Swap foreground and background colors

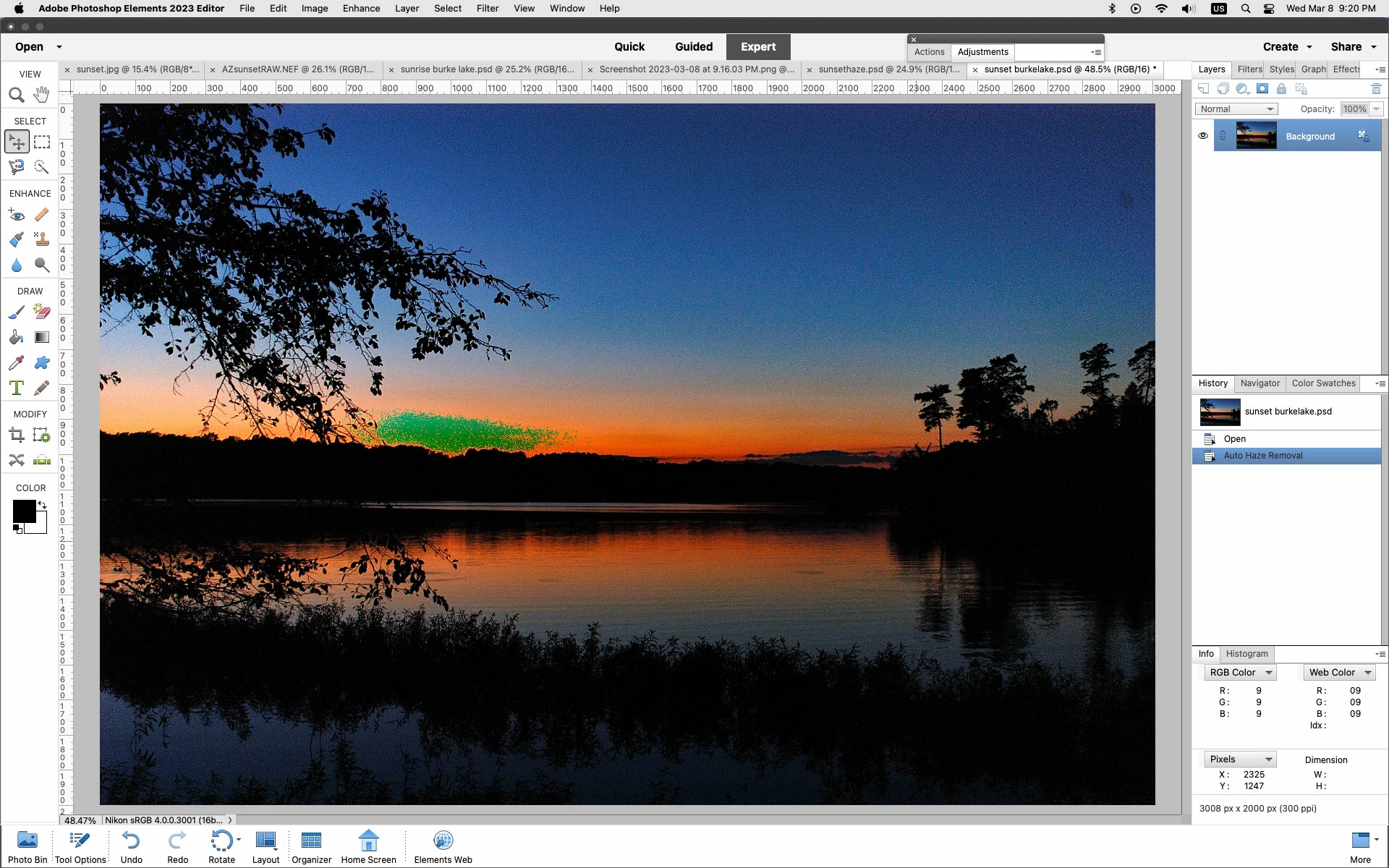[x=43, y=505]
